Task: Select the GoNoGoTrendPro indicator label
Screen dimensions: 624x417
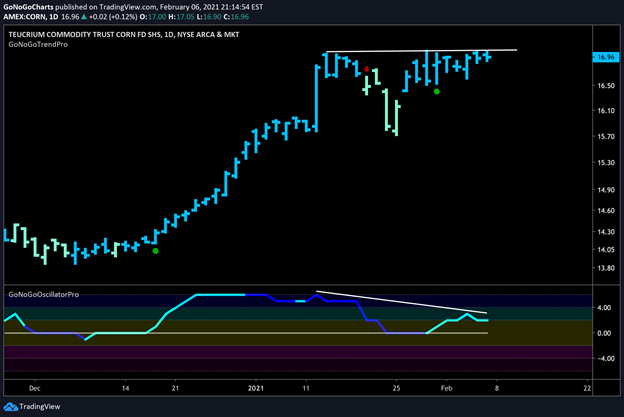Action: tap(38, 45)
